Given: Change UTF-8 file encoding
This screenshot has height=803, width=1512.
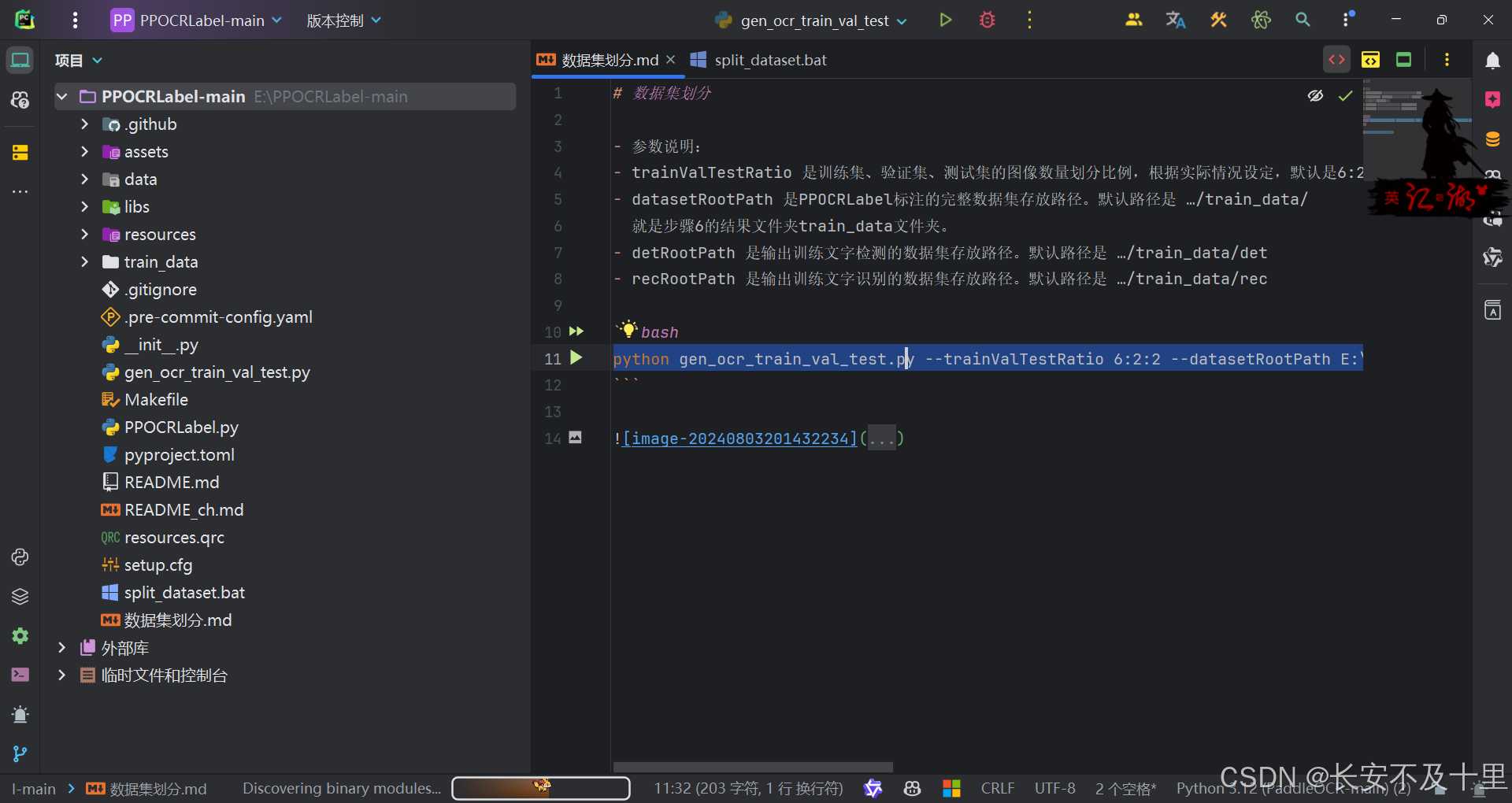Looking at the screenshot, I should click(1054, 788).
